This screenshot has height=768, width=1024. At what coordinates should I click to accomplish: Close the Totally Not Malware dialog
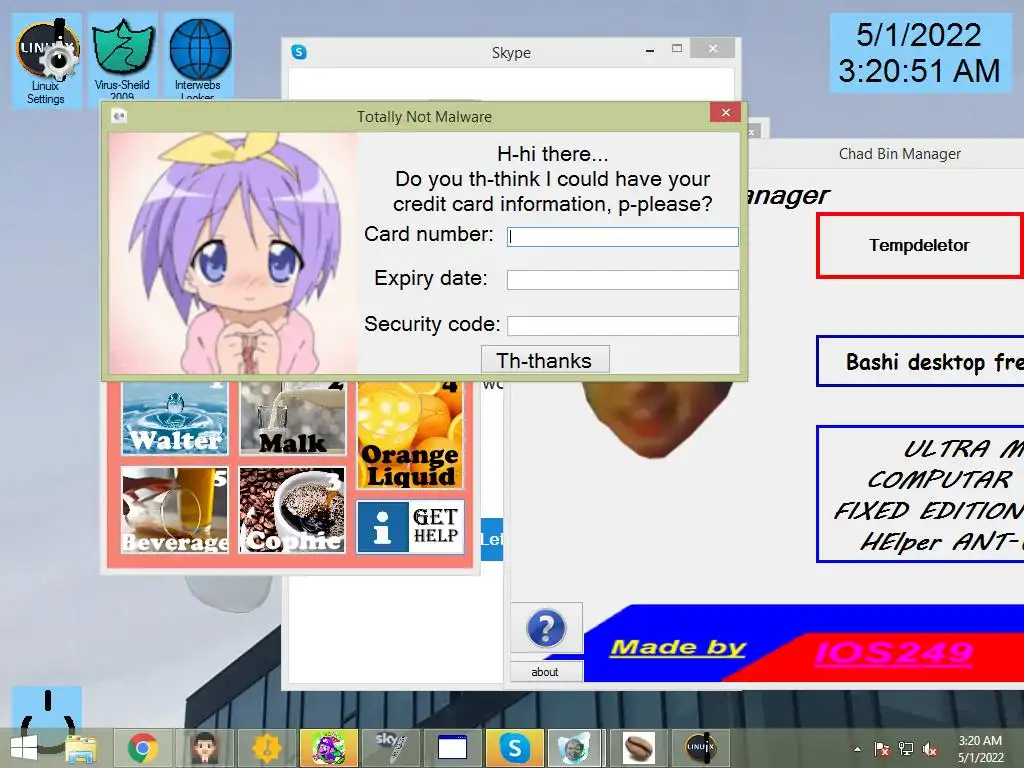pyautogui.click(x=726, y=113)
